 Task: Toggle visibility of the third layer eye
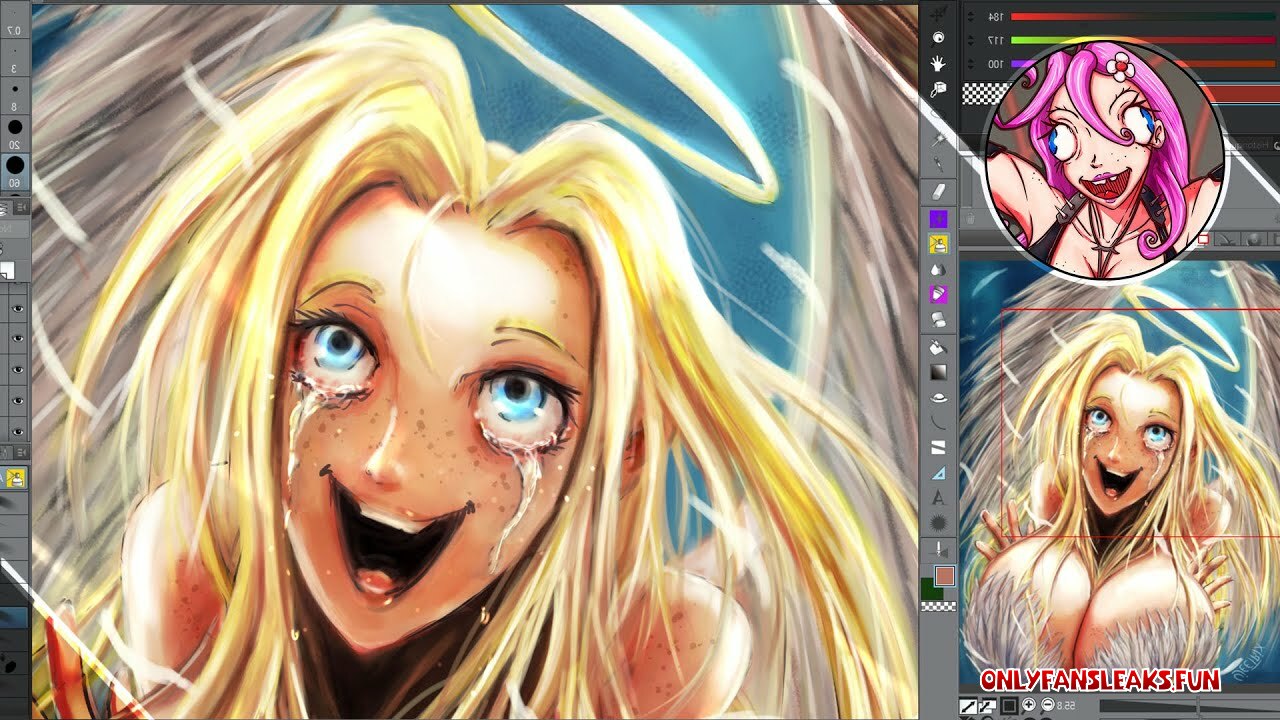[18, 369]
